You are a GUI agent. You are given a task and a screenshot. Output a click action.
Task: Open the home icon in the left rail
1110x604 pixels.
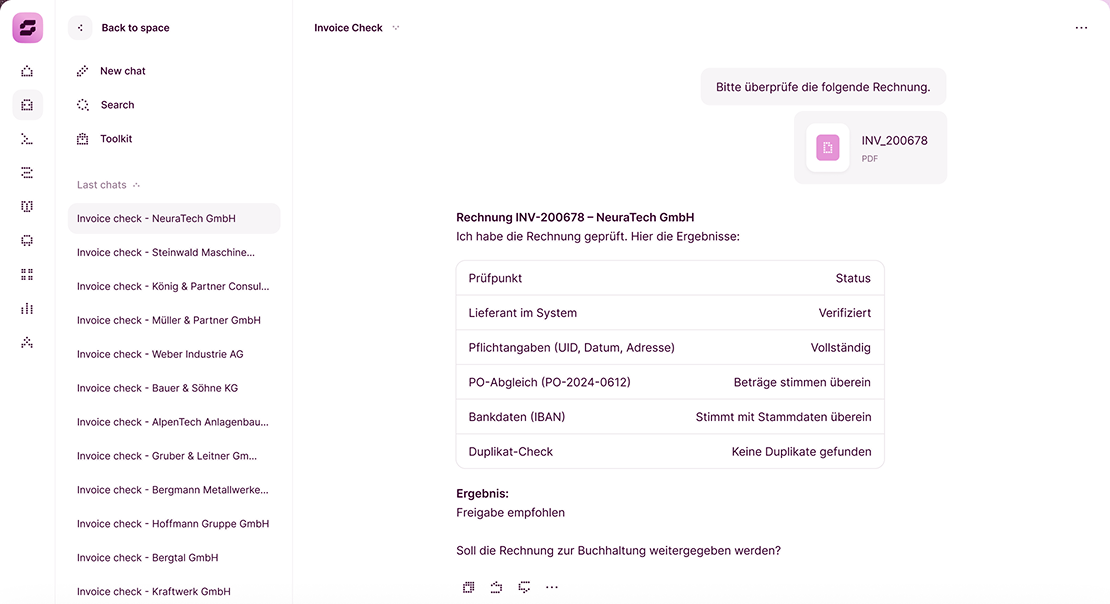(27, 71)
